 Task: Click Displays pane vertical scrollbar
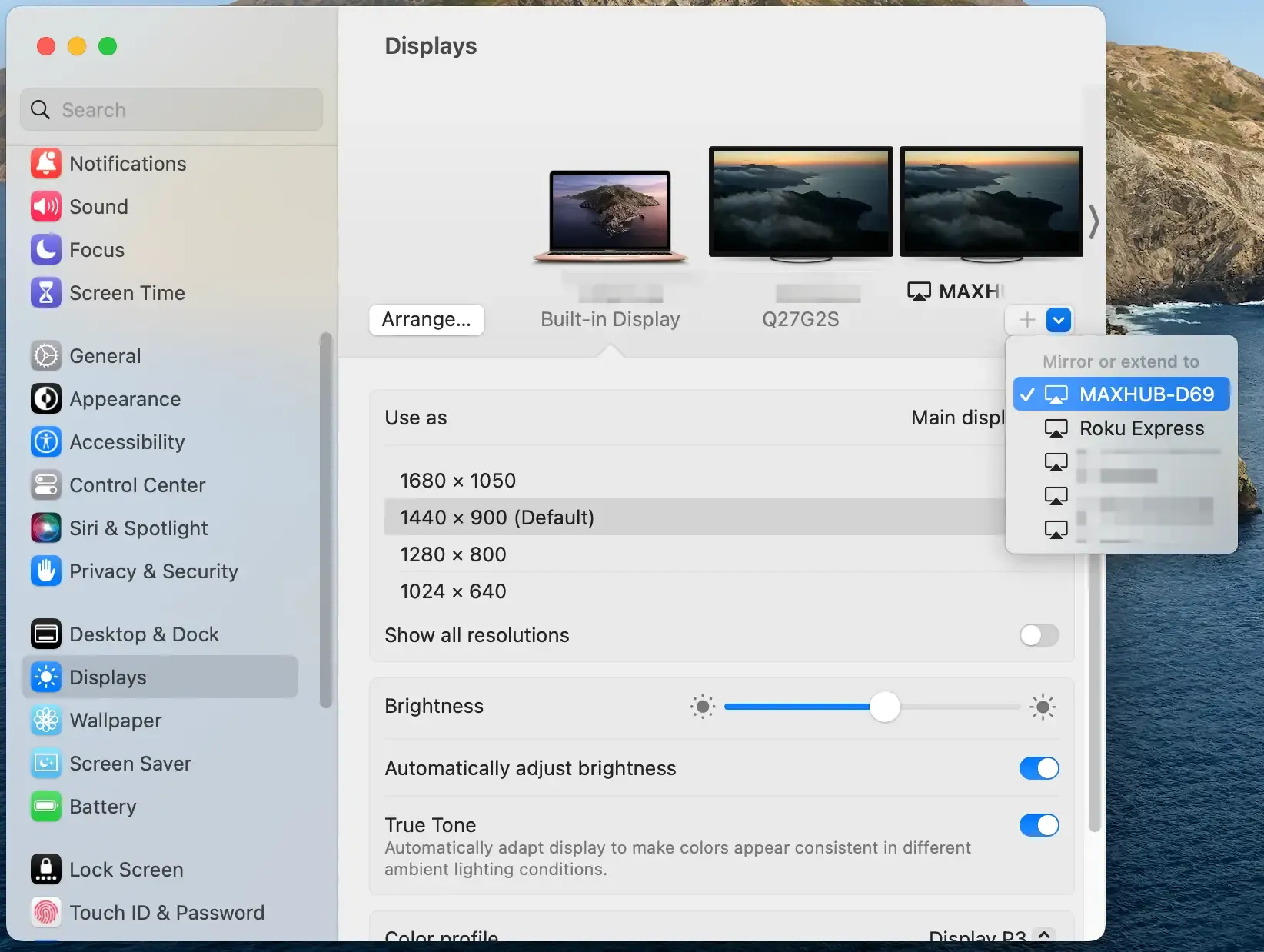pos(1095,692)
